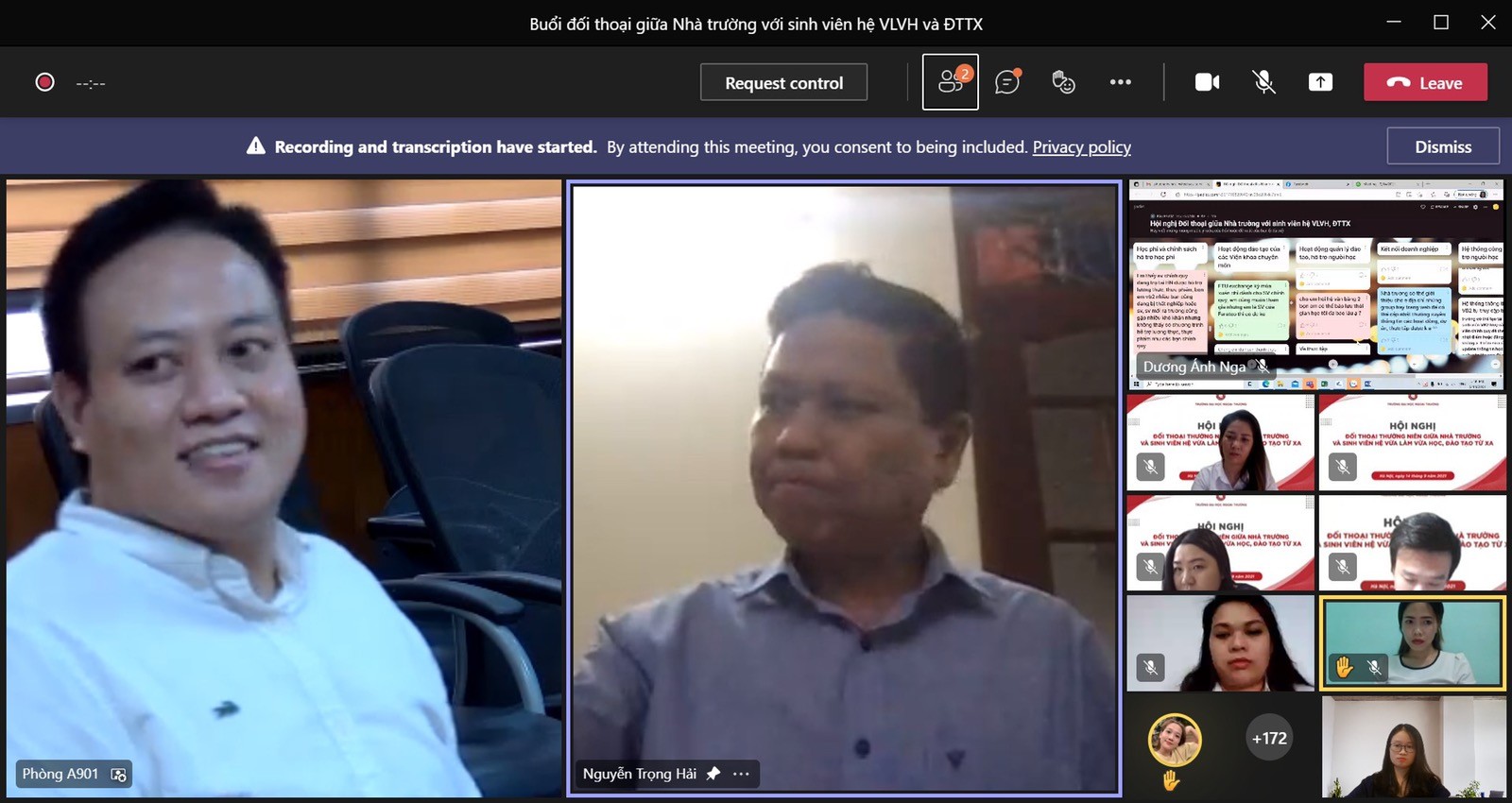Select Dương Ánh Nga's shared screen thumbnail
The image size is (1512, 803).
coord(1315,285)
